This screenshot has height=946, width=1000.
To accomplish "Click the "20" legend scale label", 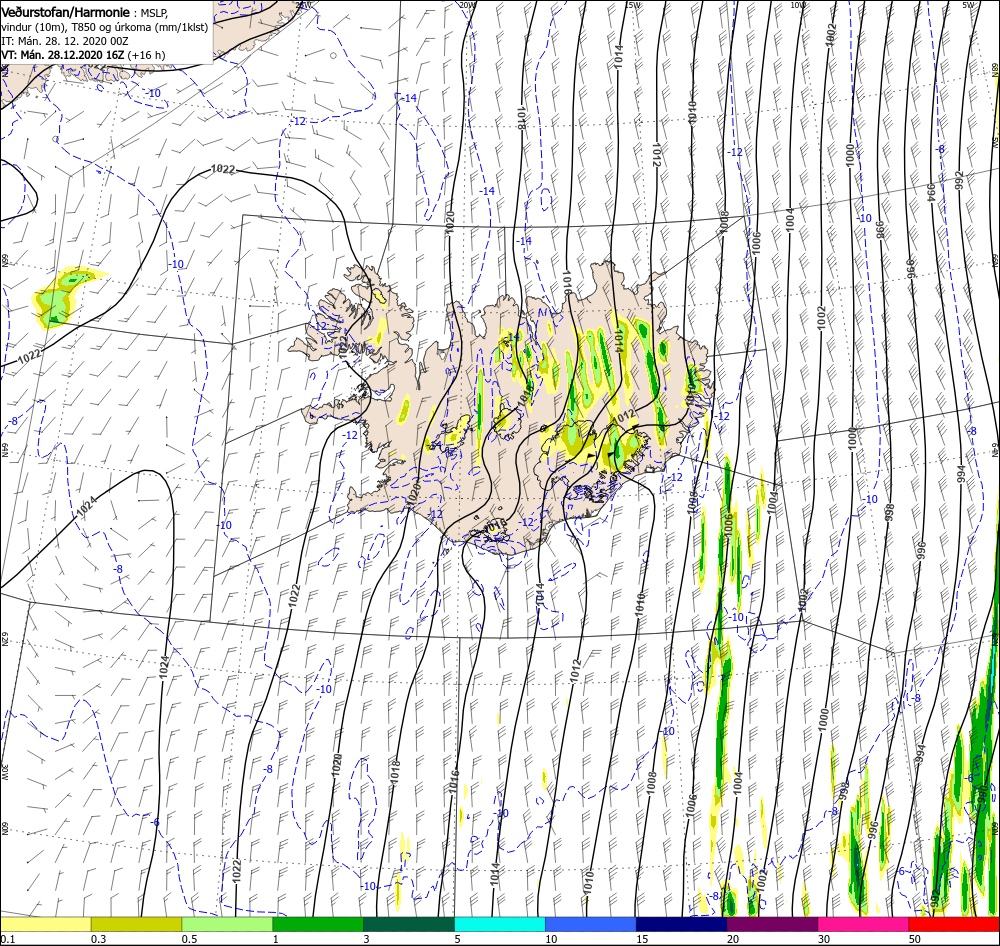I will pos(733,939).
